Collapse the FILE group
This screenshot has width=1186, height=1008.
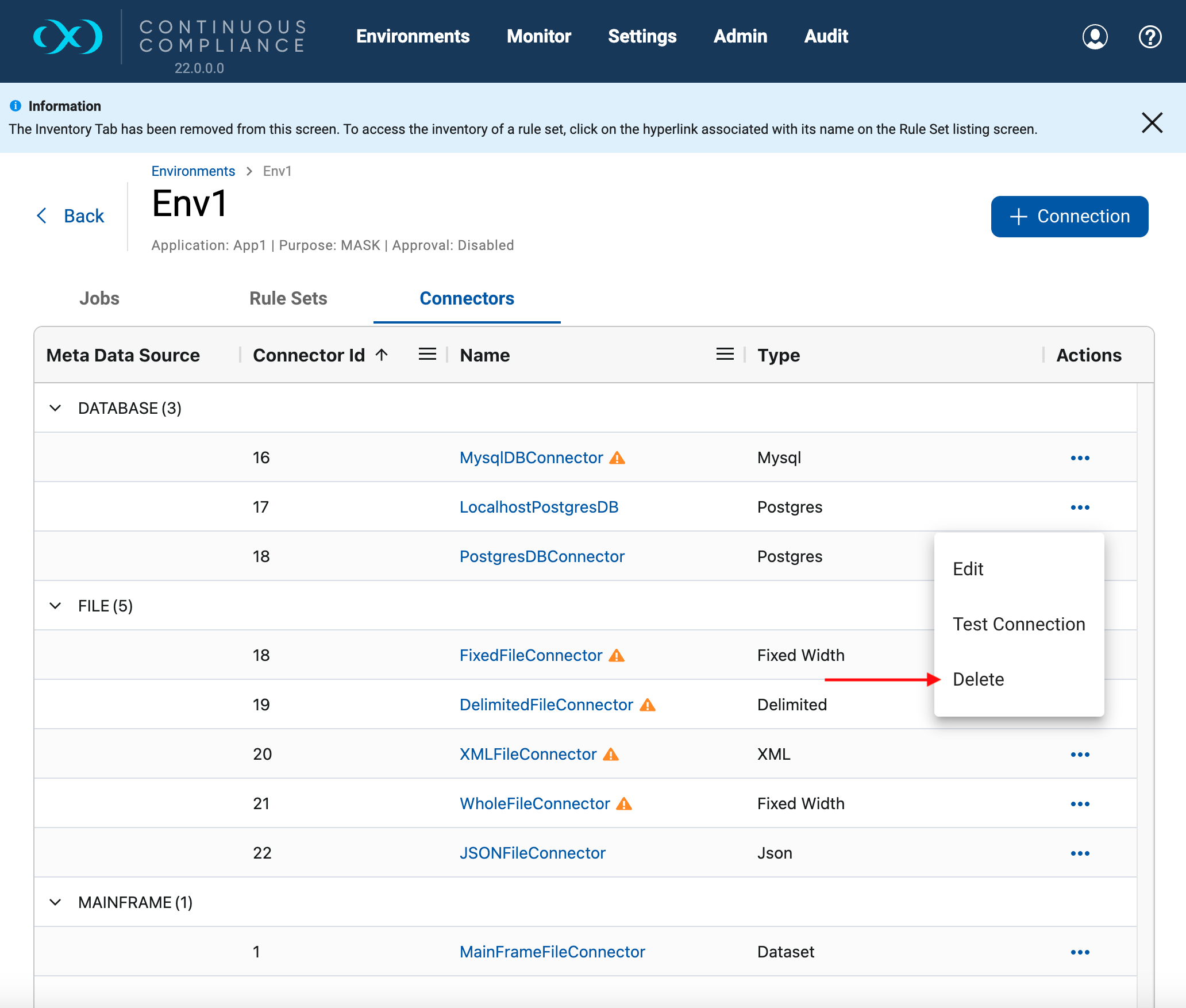coord(55,606)
